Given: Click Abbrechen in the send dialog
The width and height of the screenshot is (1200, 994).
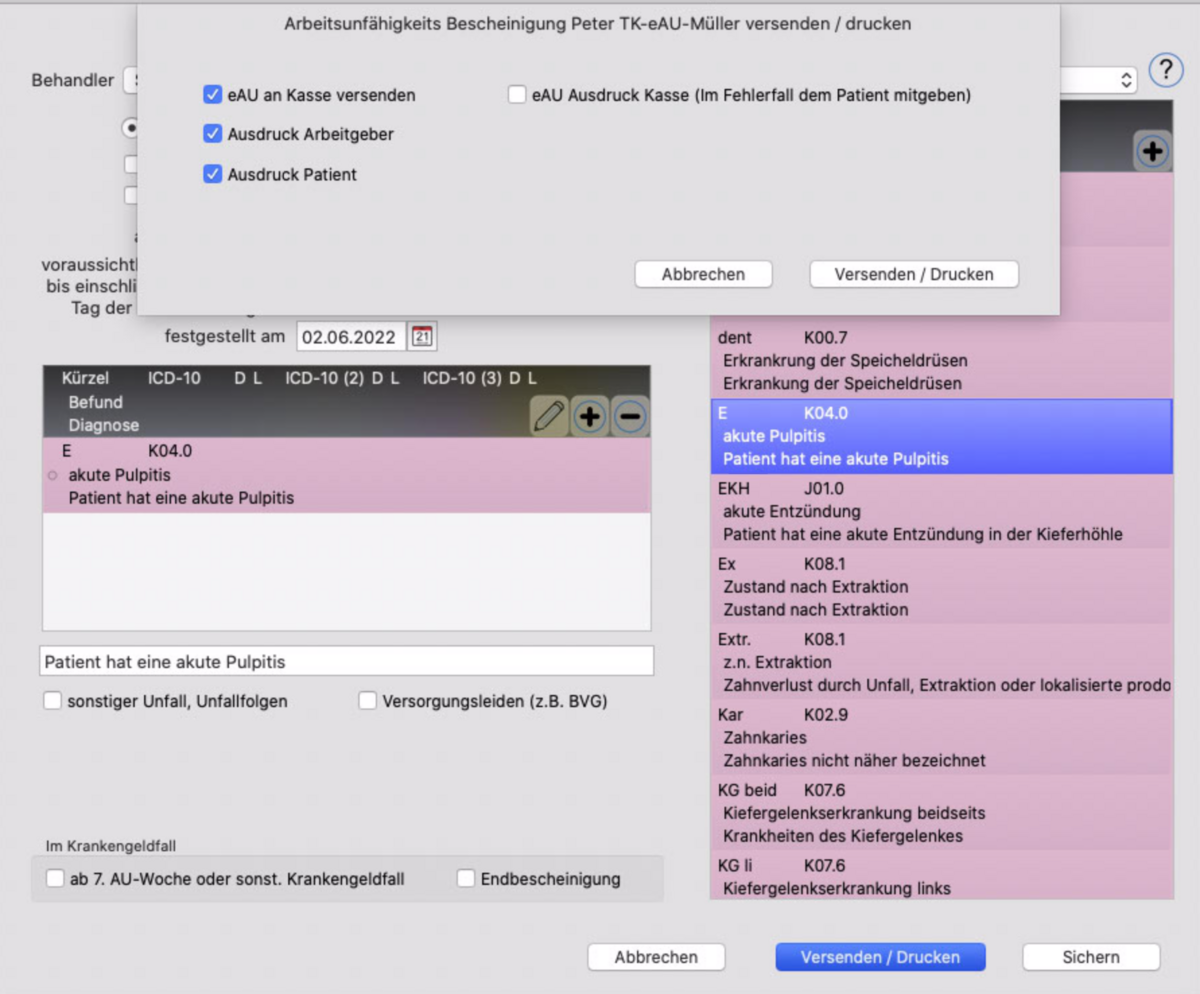Looking at the screenshot, I should [x=703, y=274].
